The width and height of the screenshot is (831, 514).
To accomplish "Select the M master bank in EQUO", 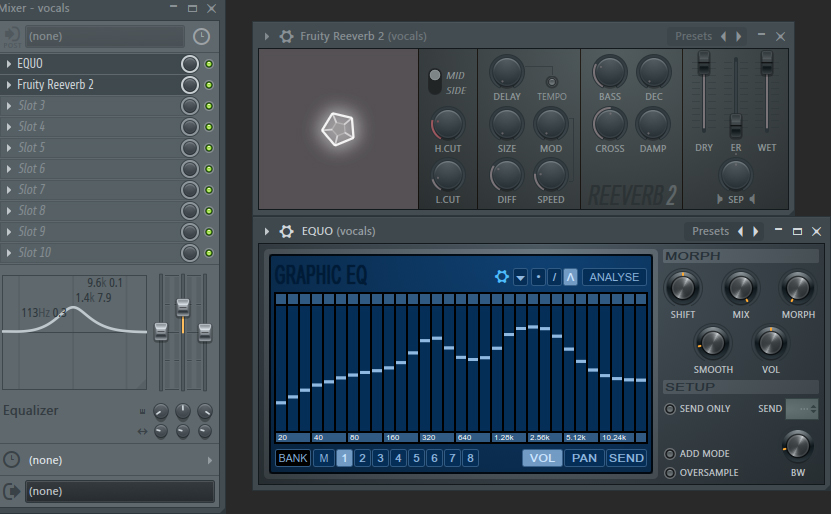I will (x=324, y=458).
